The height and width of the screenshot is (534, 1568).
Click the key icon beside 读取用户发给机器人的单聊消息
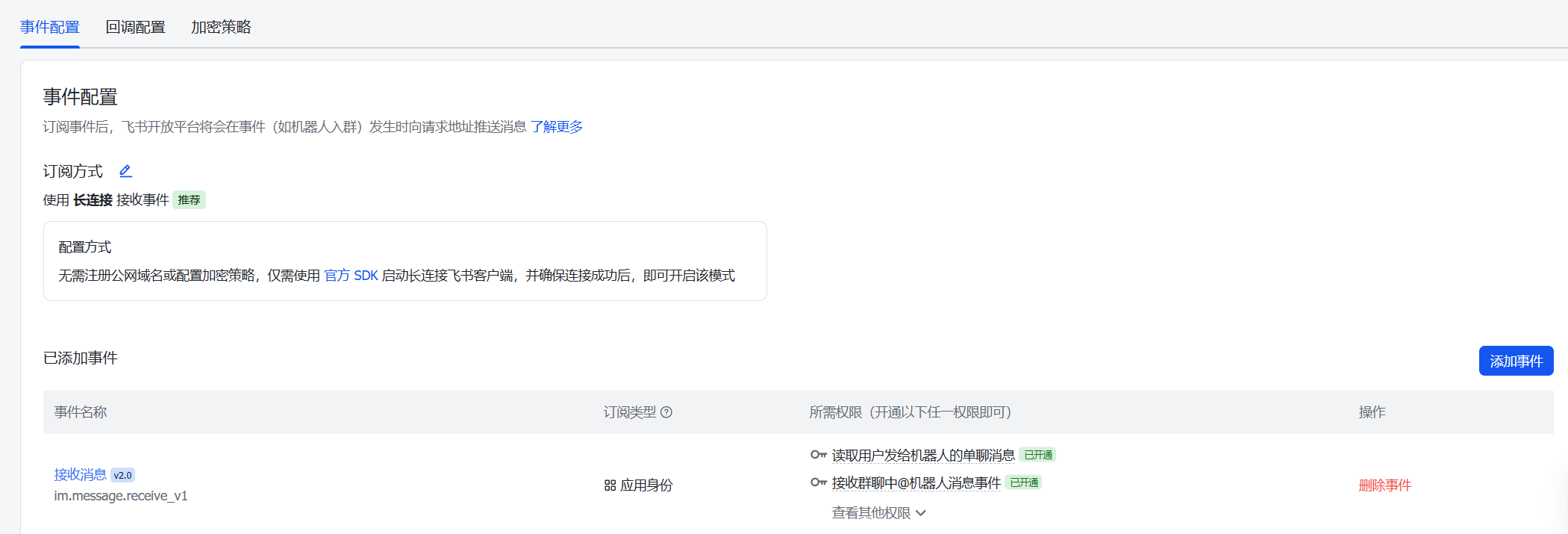tap(818, 455)
